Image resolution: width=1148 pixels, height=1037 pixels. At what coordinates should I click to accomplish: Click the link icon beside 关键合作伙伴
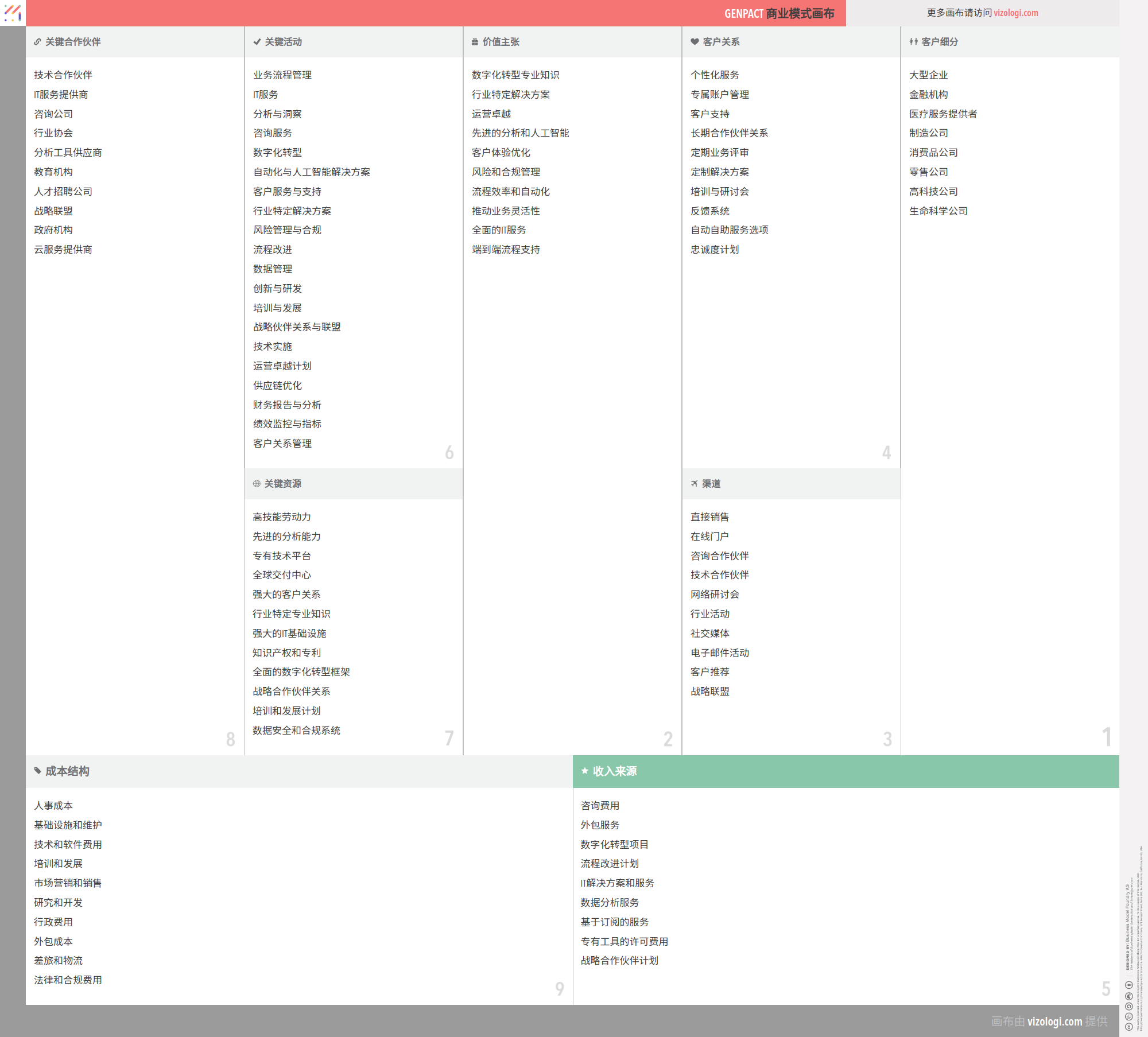click(x=37, y=42)
